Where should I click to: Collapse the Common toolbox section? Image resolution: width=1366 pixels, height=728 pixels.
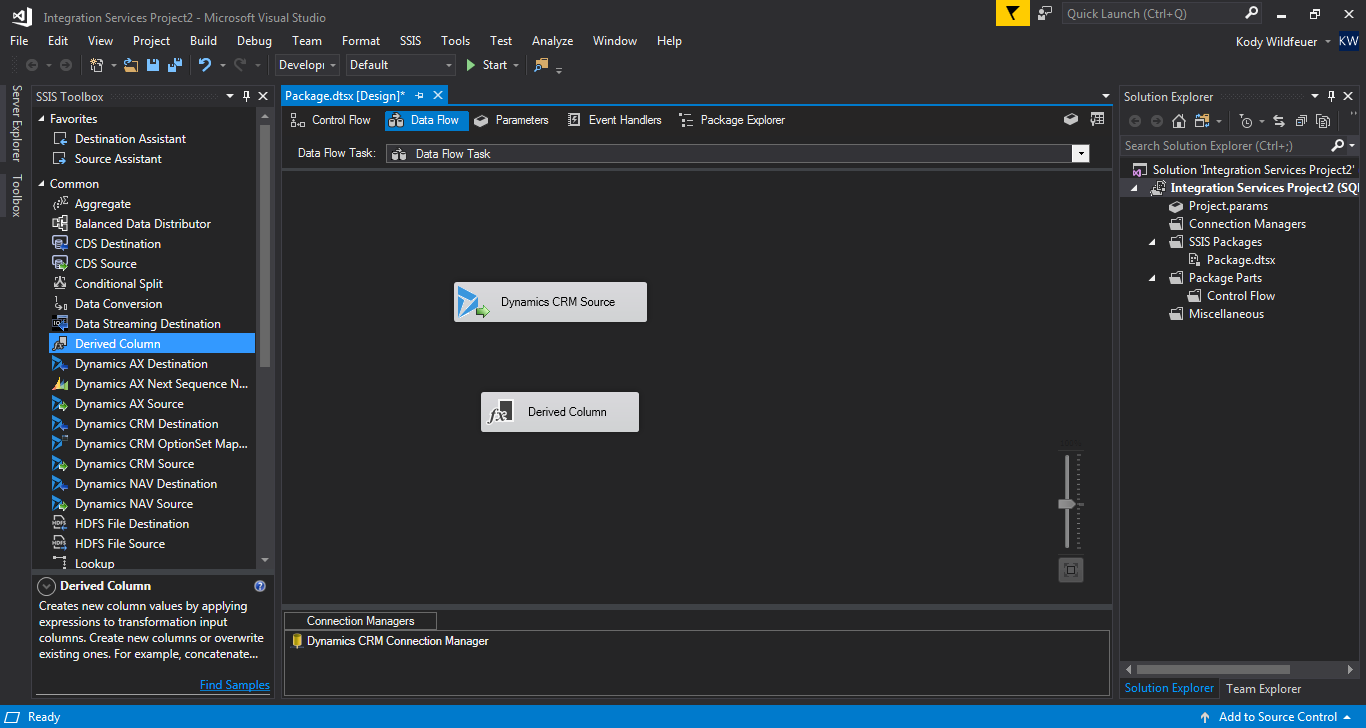(x=42, y=184)
